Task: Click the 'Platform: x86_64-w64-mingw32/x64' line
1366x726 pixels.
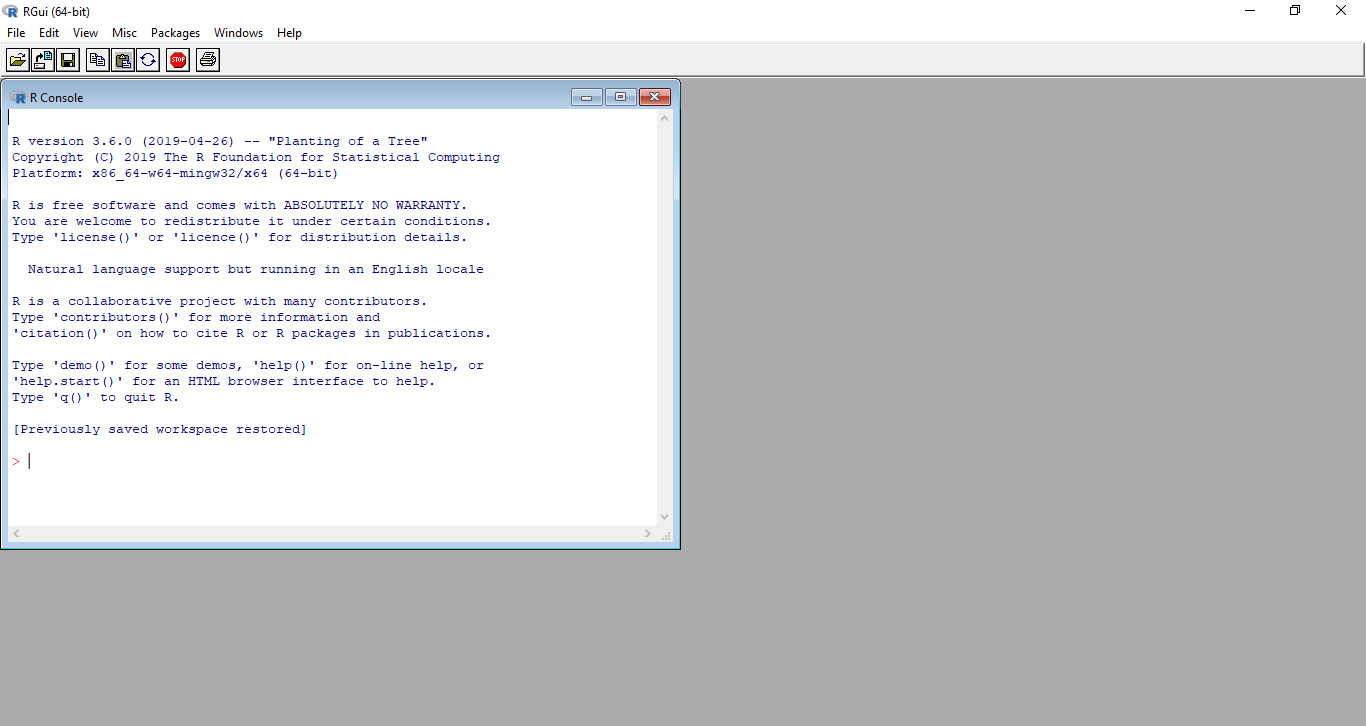Action: pos(175,173)
